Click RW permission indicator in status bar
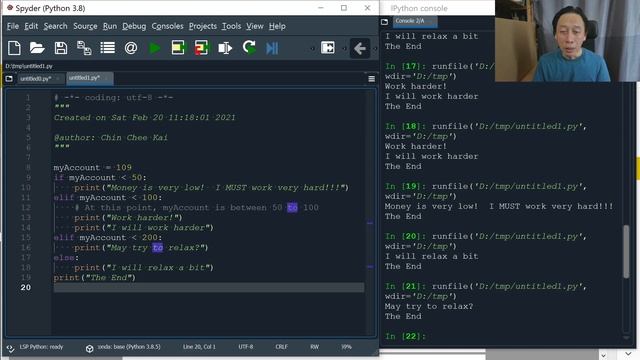 point(314,347)
